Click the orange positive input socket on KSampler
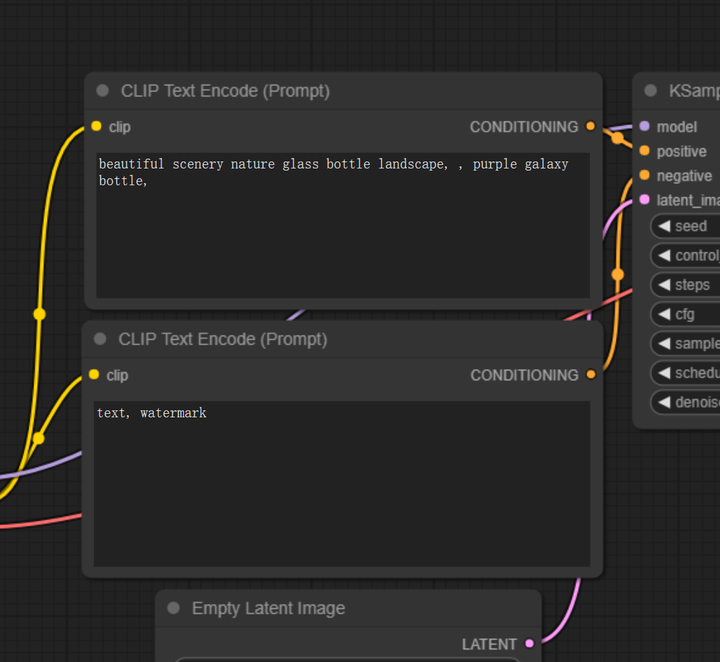 (x=644, y=151)
